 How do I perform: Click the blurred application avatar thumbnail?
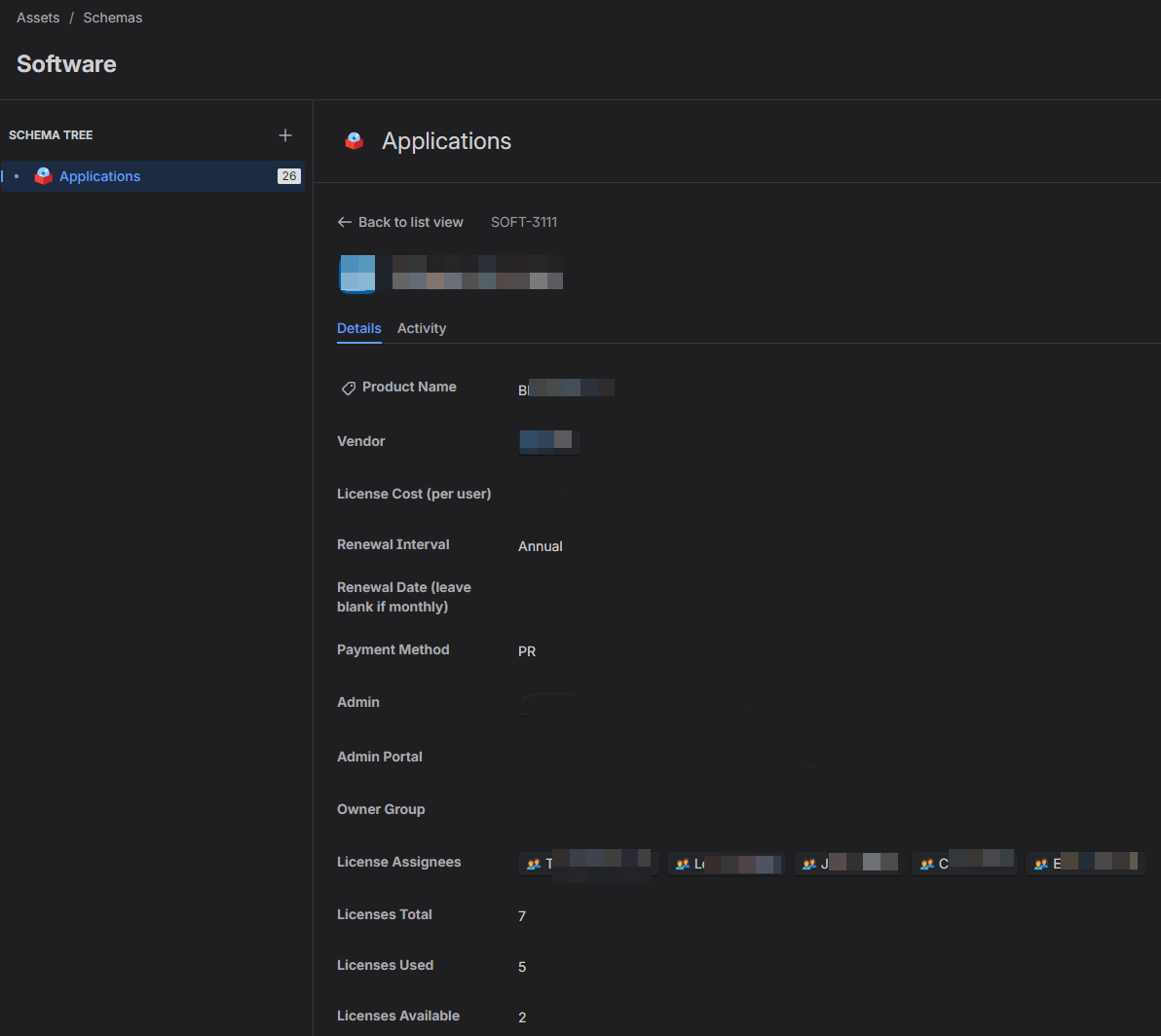356,274
